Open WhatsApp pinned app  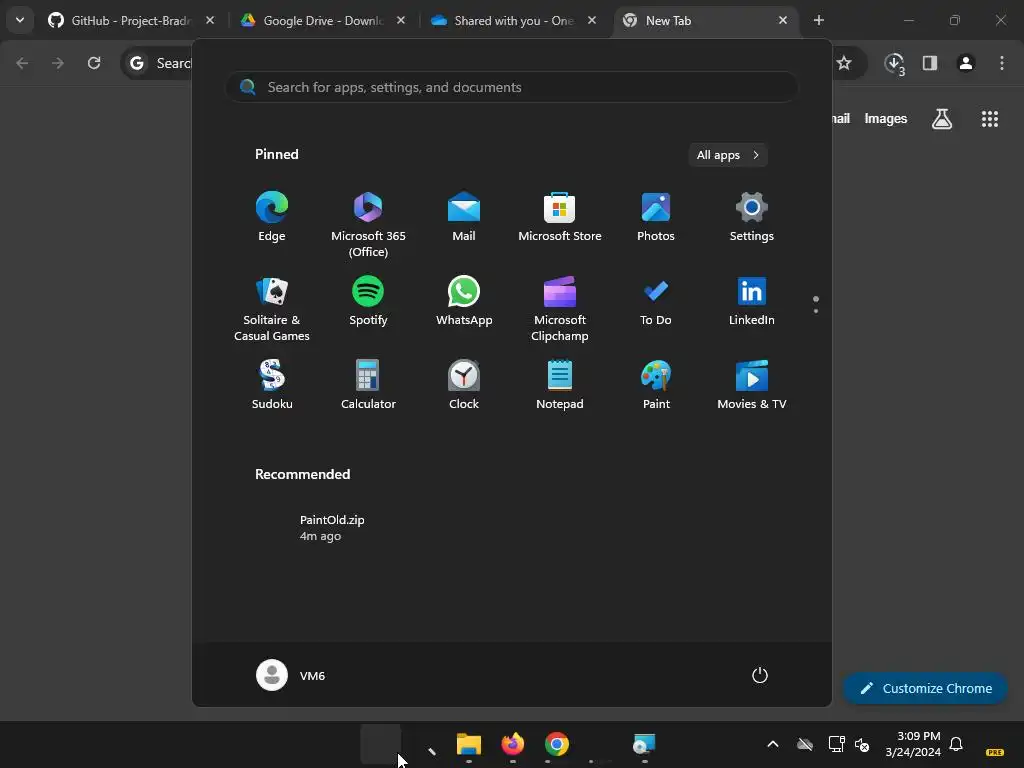coord(464,301)
